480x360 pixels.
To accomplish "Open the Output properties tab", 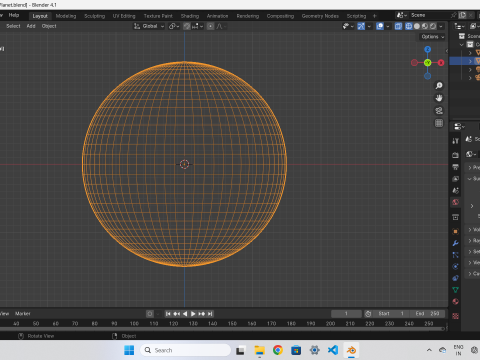I will (455, 167).
